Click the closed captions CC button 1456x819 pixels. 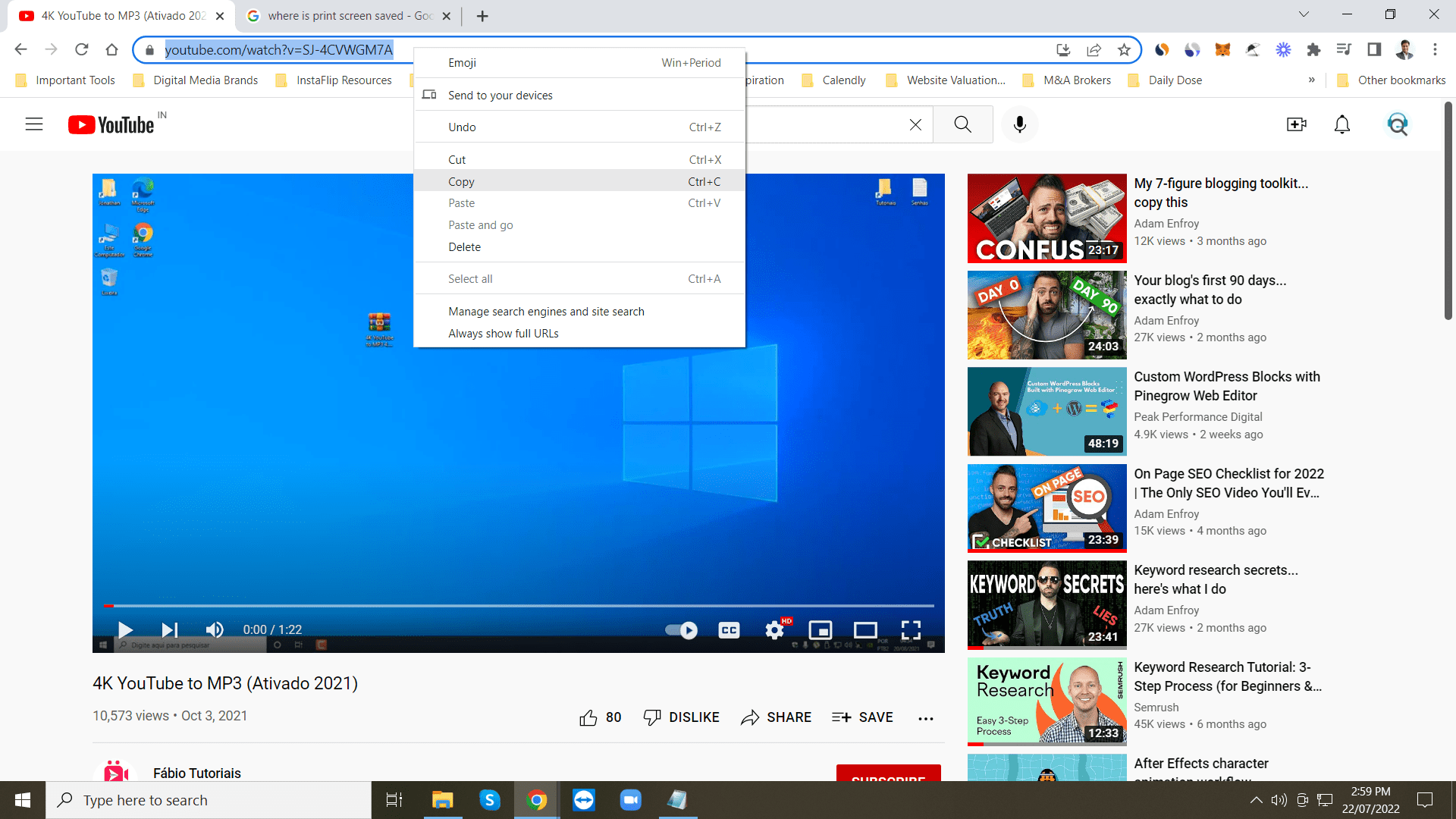pyautogui.click(x=729, y=630)
